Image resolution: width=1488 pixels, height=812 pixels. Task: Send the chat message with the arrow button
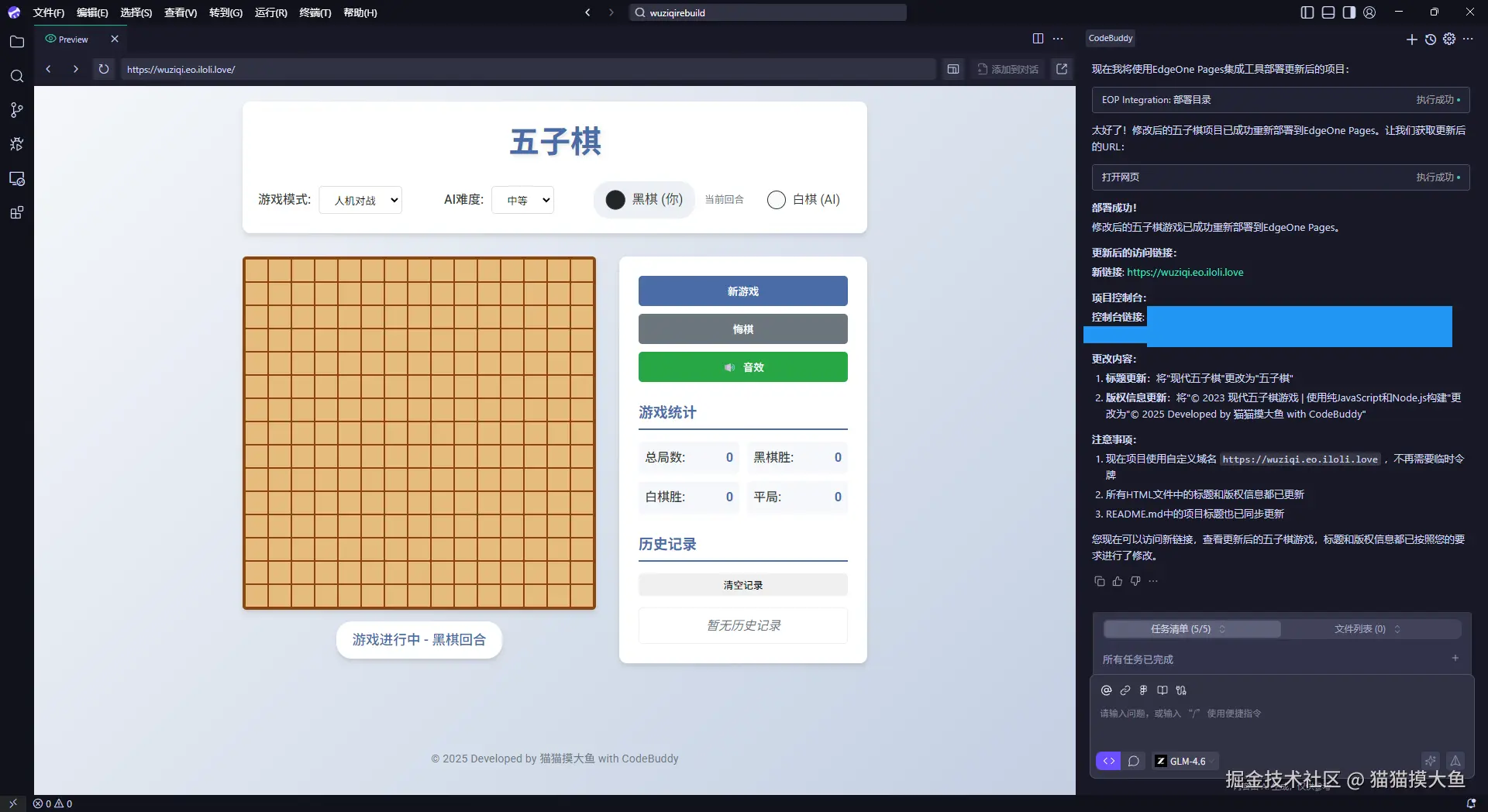[x=1455, y=761]
